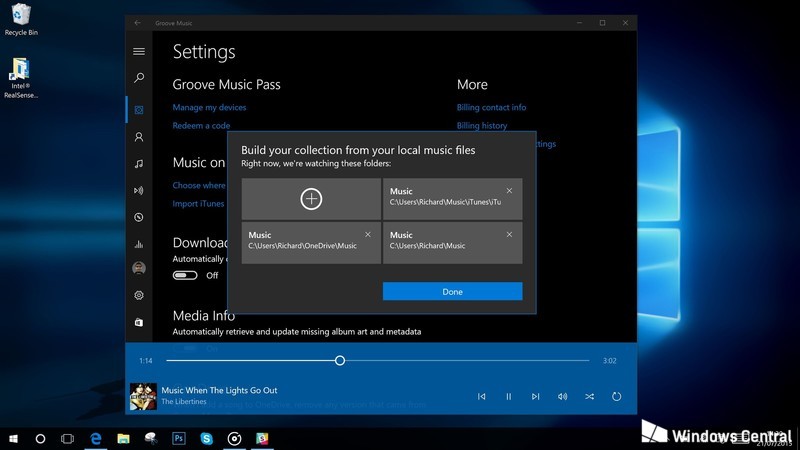Remove the OneDrive Music folder tile
Screen dimensions: 800x450
pyautogui.click(x=368, y=235)
